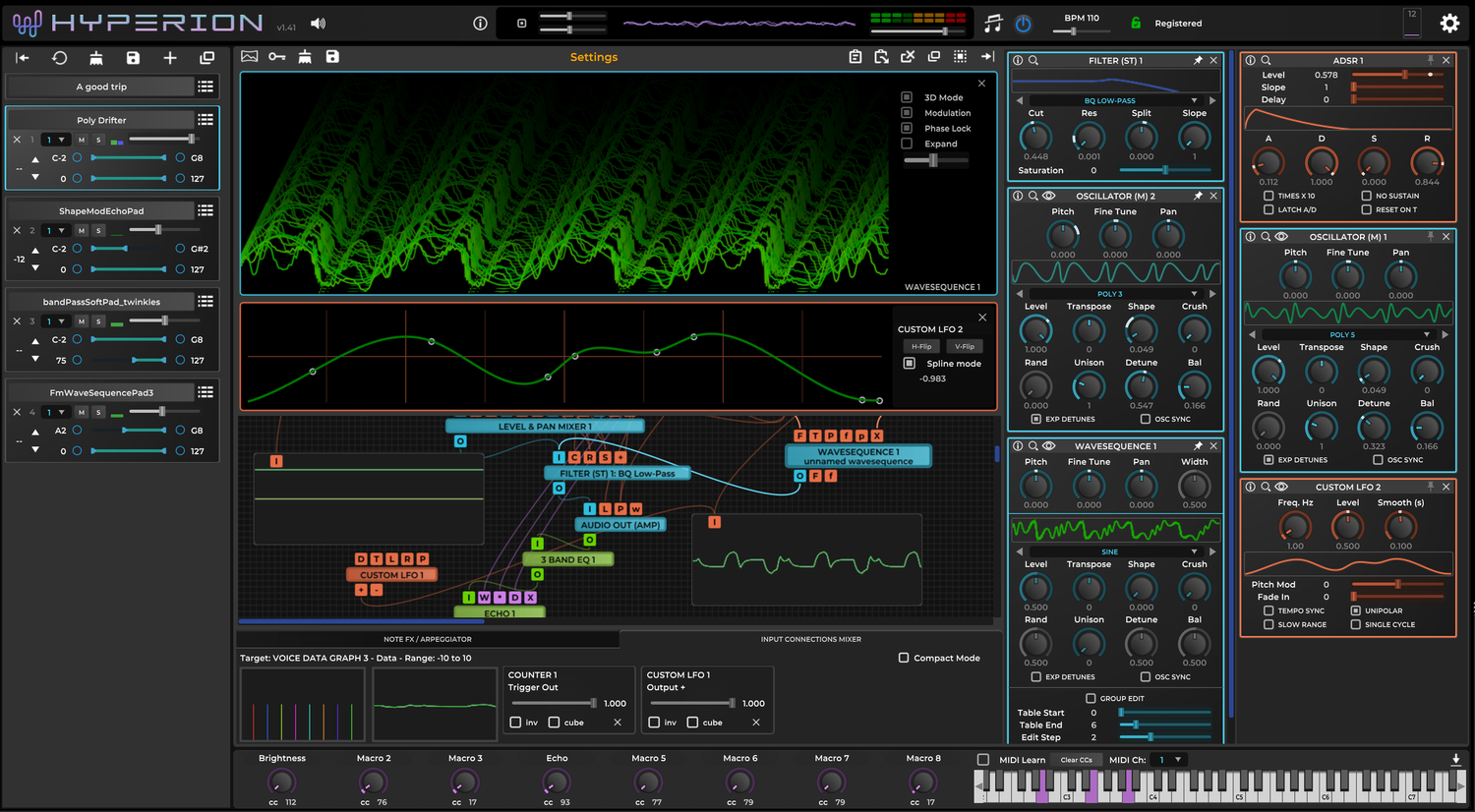Image resolution: width=1475 pixels, height=812 pixels.
Task: Click the Duplicate layer icon top left
Action: 206,57
